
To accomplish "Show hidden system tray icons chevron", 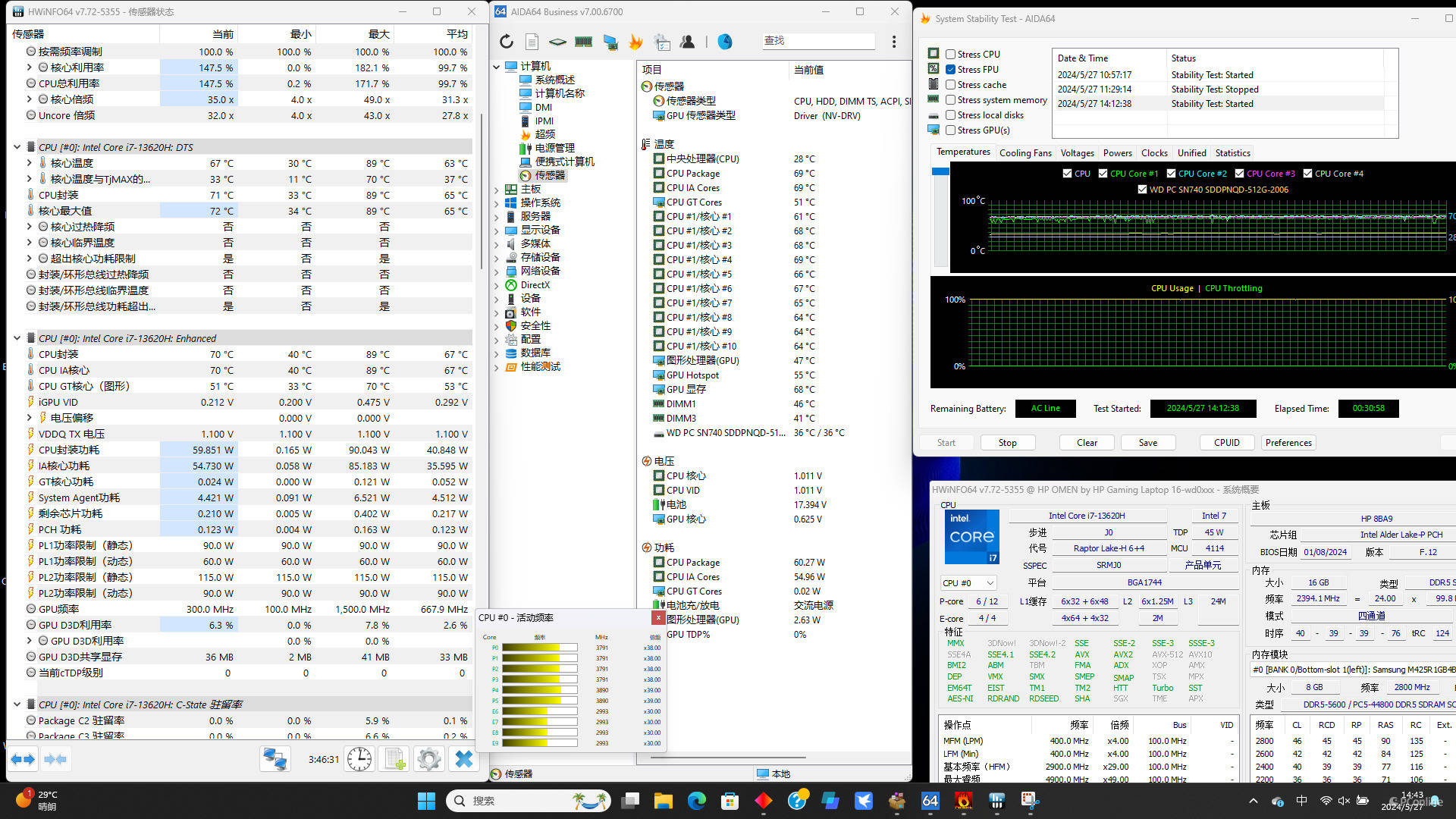I will 1253,801.
